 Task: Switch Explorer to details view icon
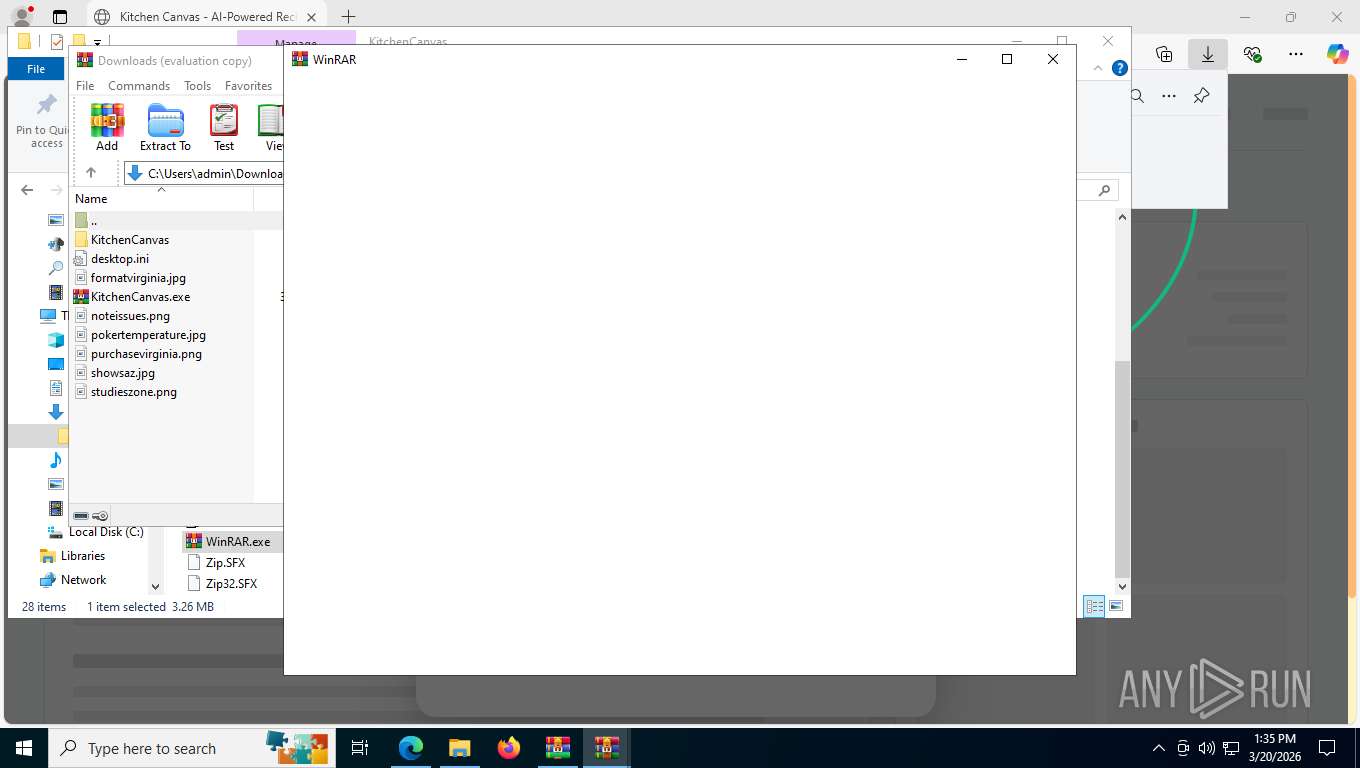point(1095,606)
